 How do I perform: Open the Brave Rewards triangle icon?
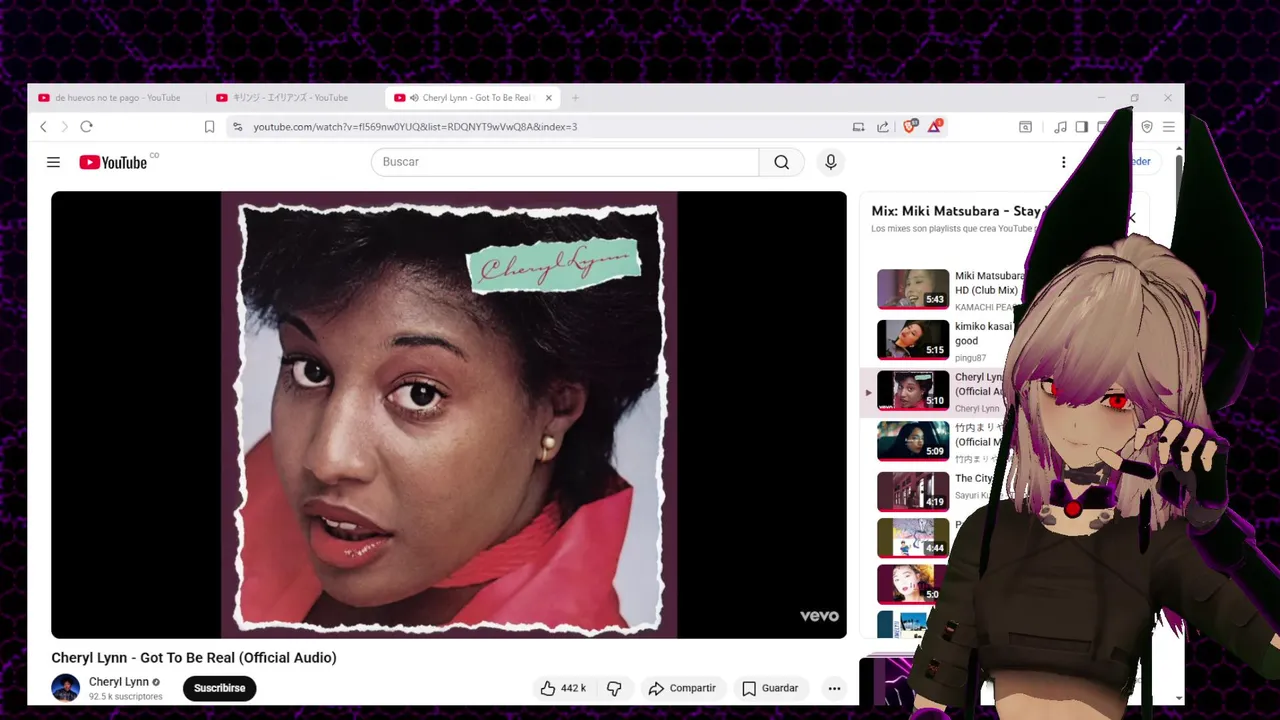tap(934, 126)
